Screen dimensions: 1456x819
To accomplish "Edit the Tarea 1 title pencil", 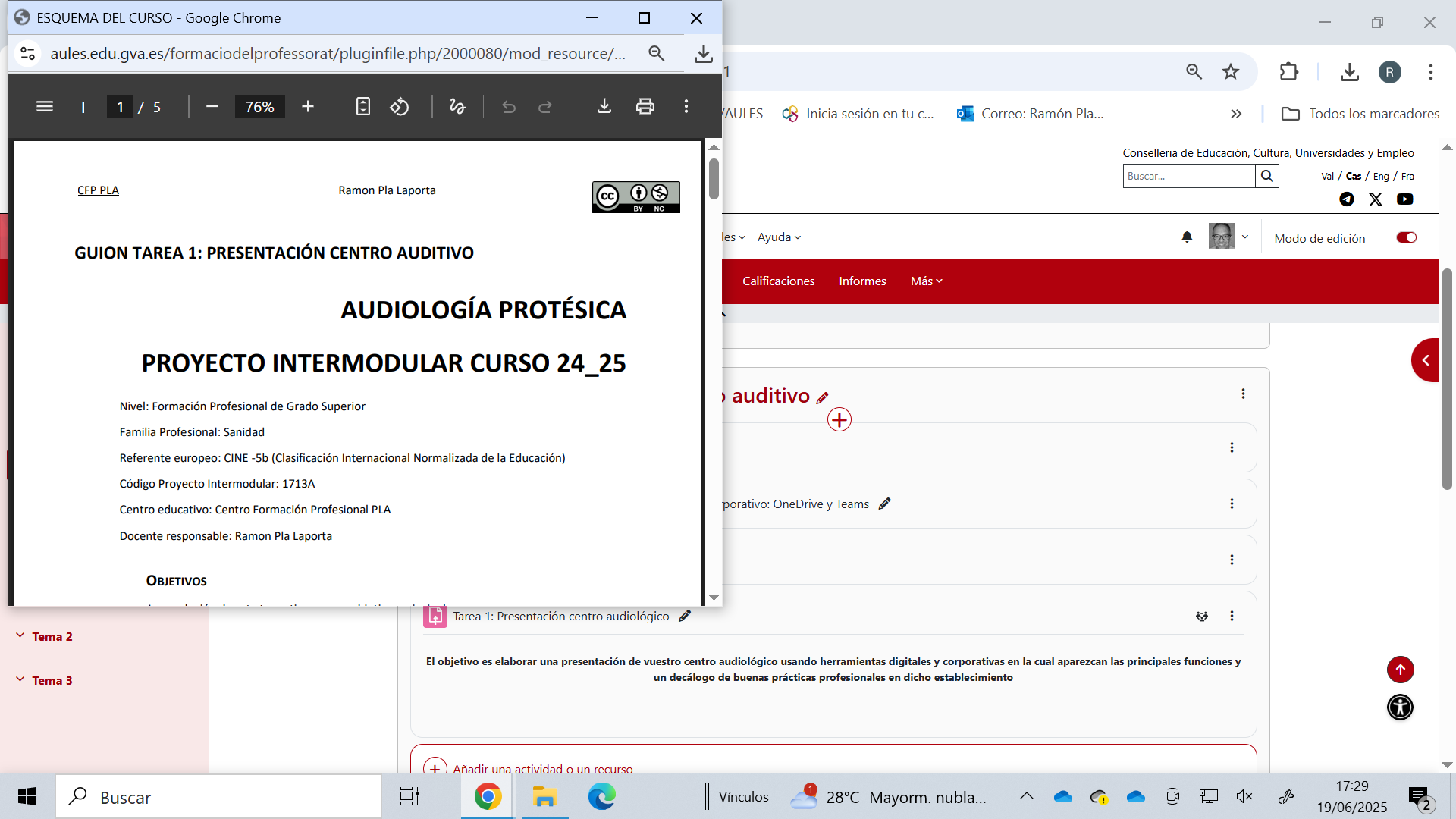I will tap(685, 617).
